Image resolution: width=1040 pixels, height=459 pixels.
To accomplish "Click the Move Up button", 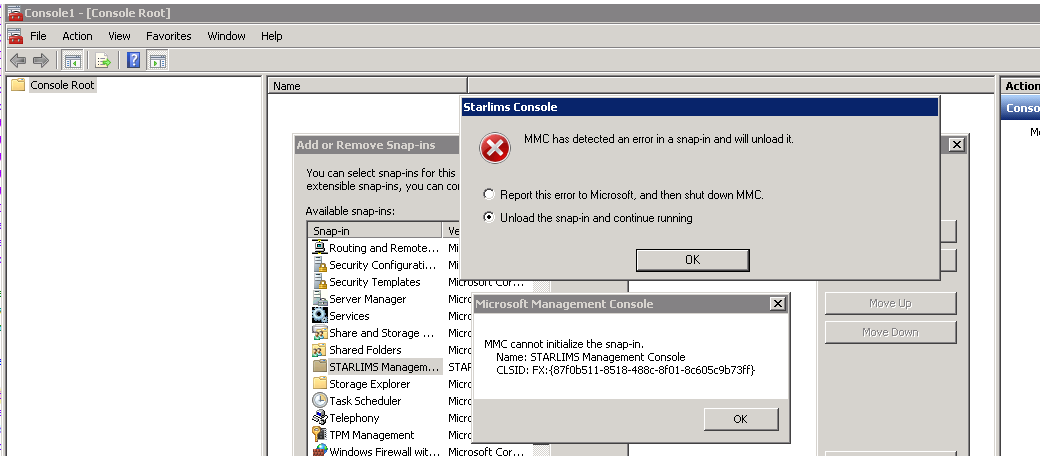I will coord(890,303).
